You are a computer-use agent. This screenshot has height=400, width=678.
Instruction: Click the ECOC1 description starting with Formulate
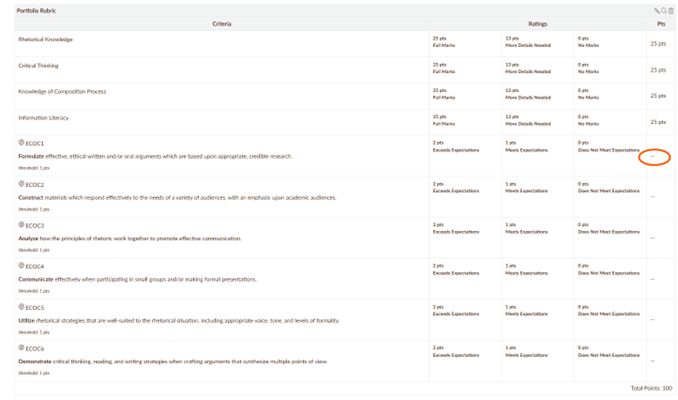[x=155, y=157]
